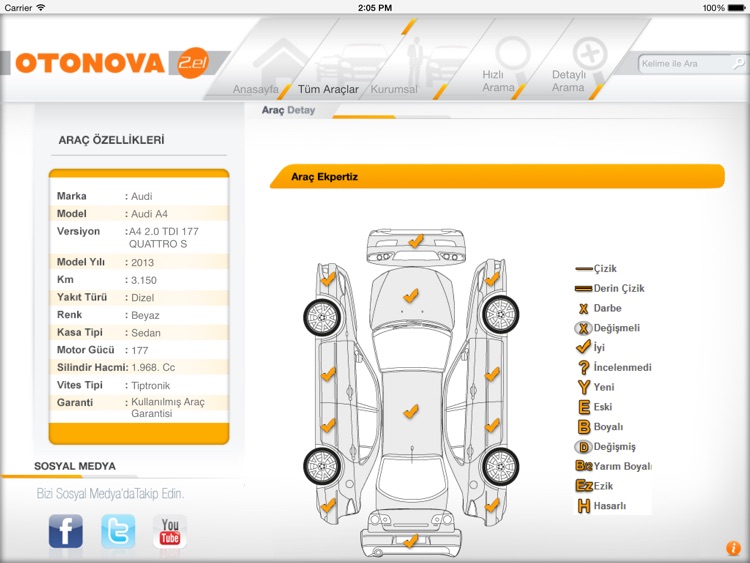Click the Garanti value Kullanılmış Araç Garantisi
750x563 pixels.
tap(168, 408)
